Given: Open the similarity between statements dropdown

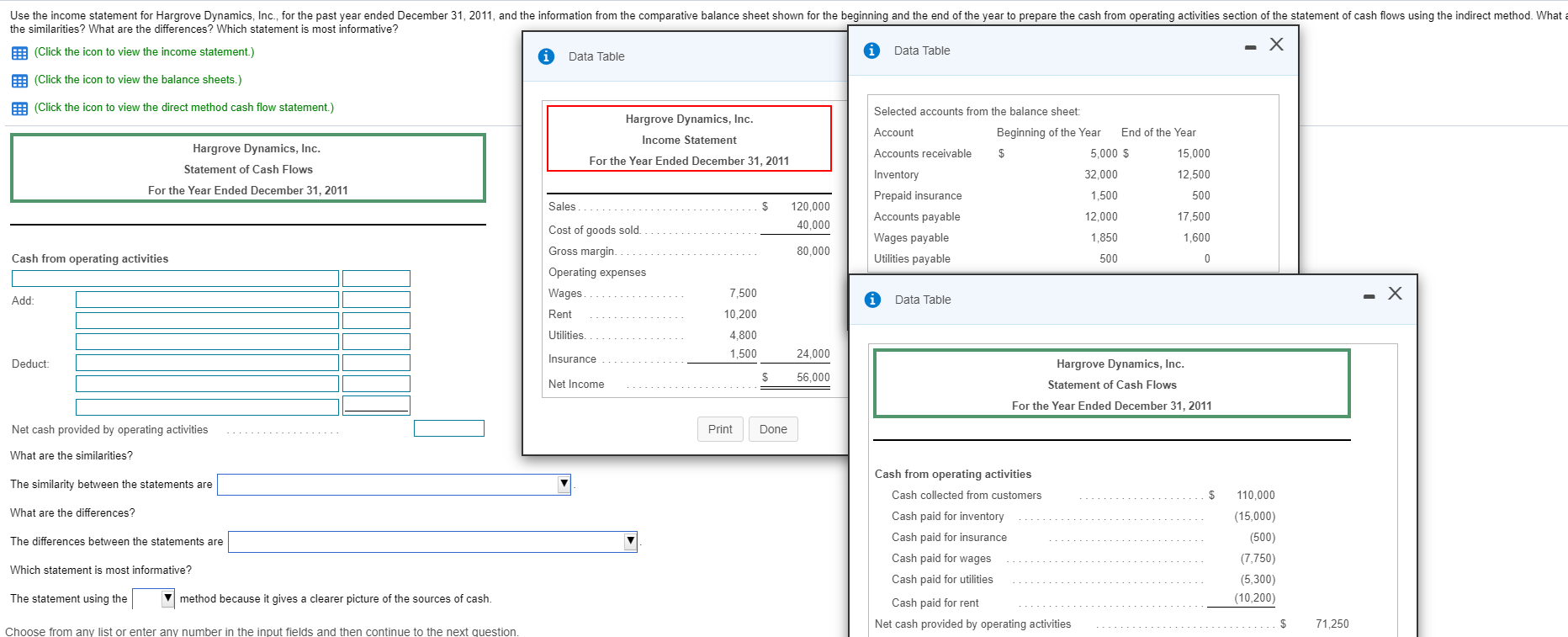Looking at the screenshot, I should point(394,485).
